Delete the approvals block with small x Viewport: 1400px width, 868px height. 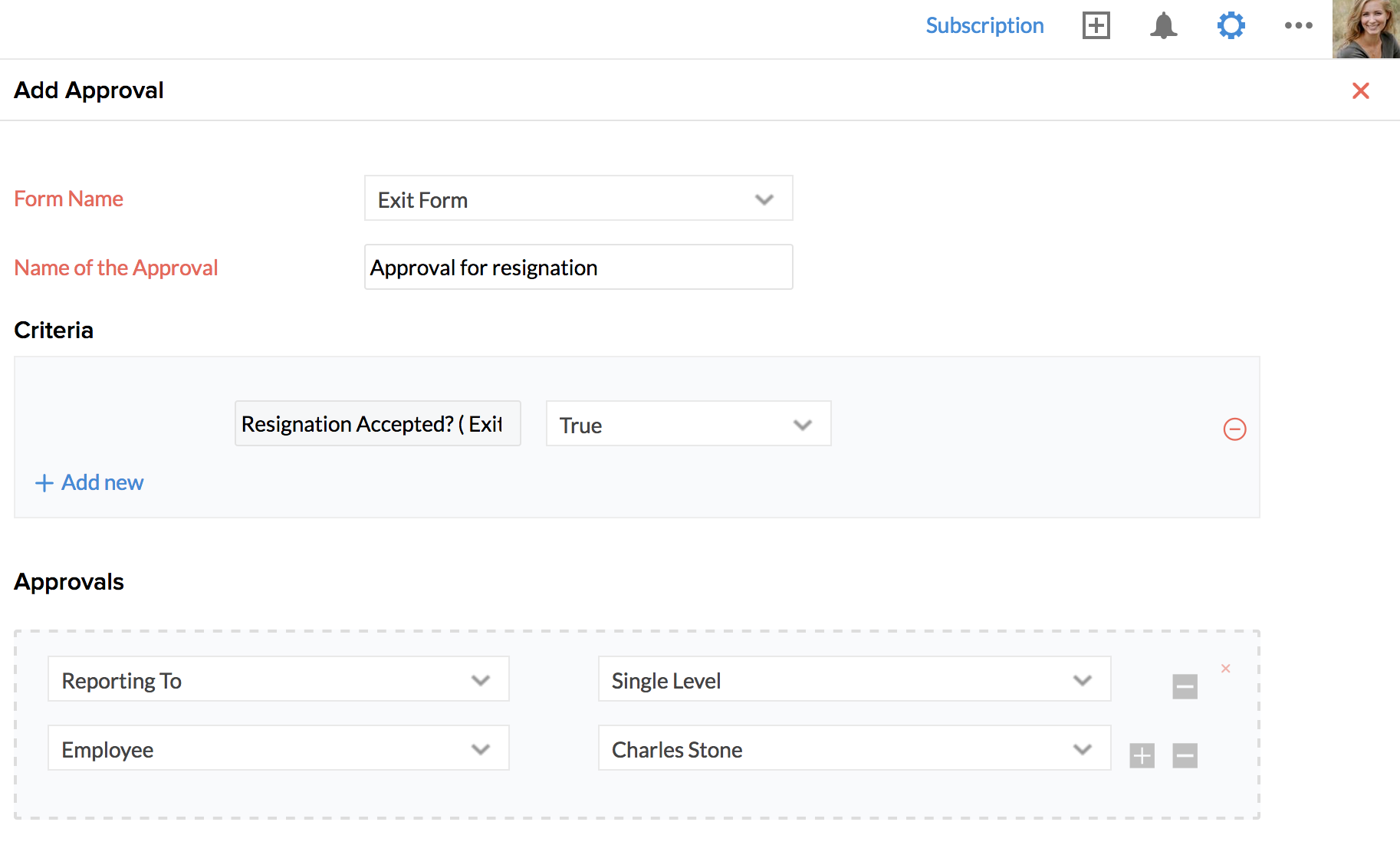pos(1225,669)
